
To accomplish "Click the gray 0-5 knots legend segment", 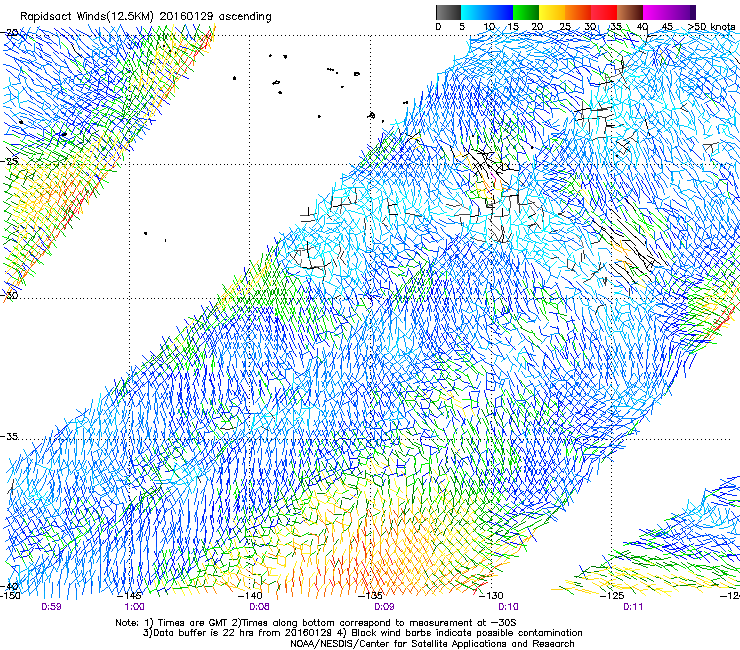I will point(448,12).
